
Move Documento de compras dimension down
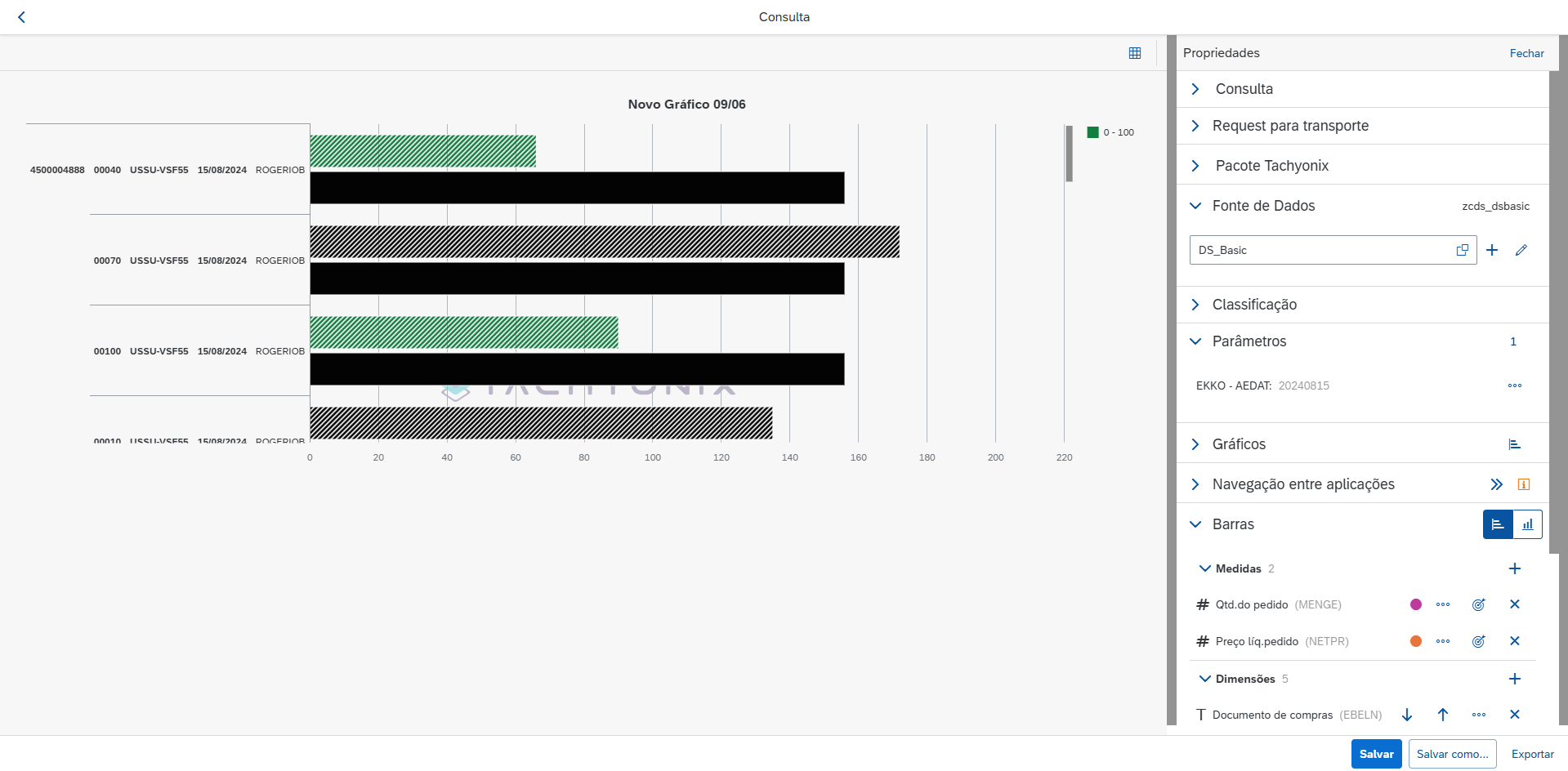1407,715
